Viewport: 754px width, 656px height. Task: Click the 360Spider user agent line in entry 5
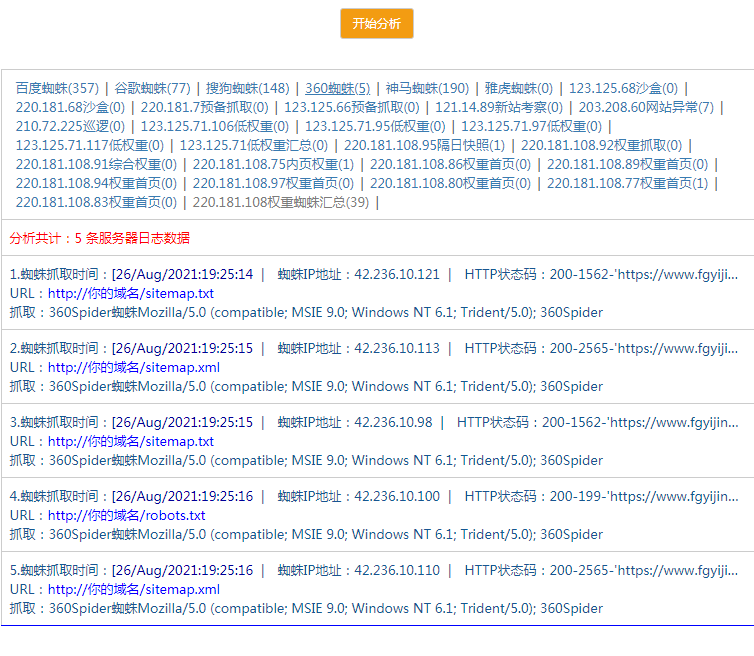306,609
